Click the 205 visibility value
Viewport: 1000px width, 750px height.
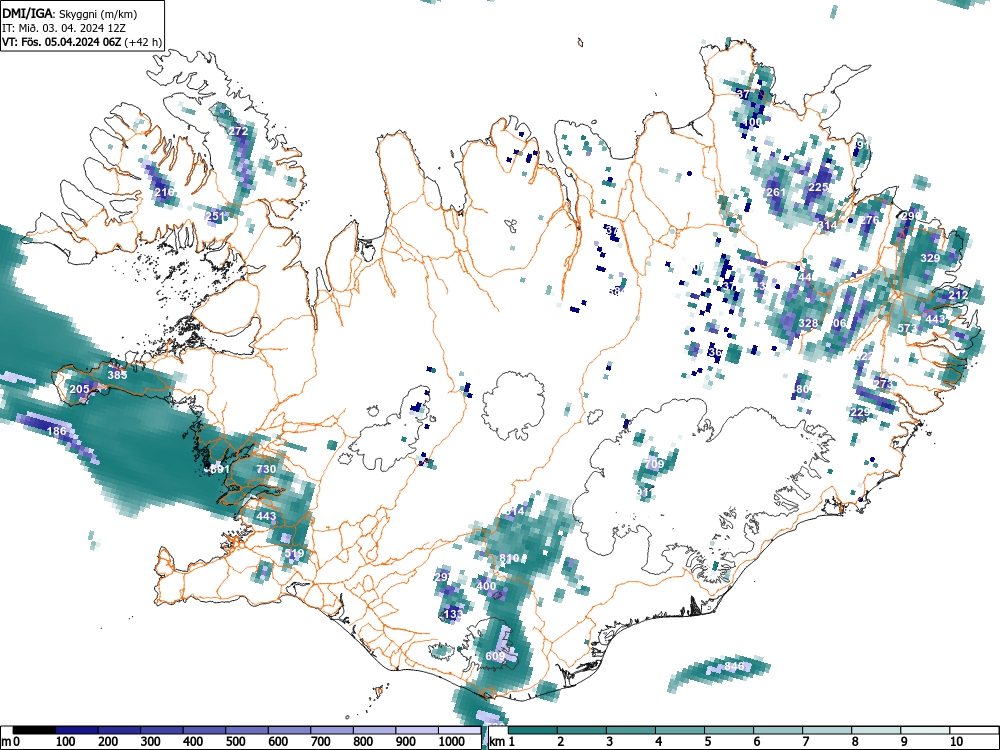tap(79, 389)
